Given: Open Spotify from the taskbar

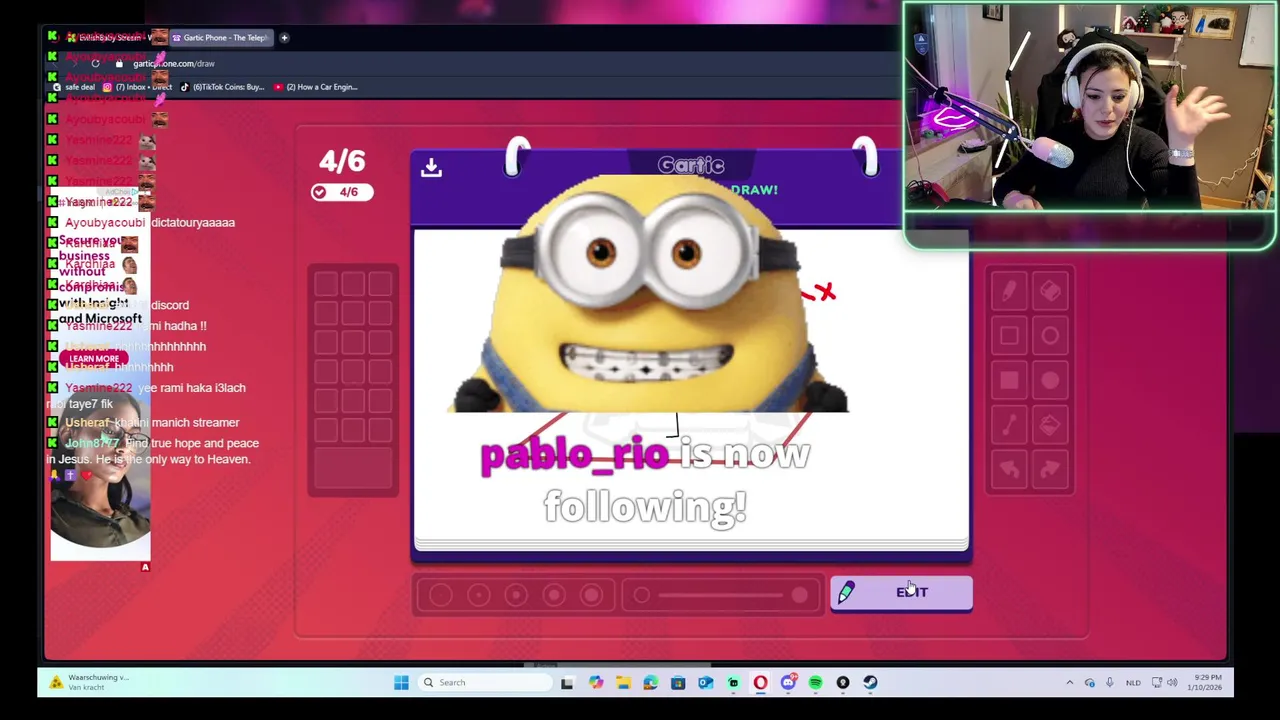Looking at the screenshot, I should click(x=815, y=682).
